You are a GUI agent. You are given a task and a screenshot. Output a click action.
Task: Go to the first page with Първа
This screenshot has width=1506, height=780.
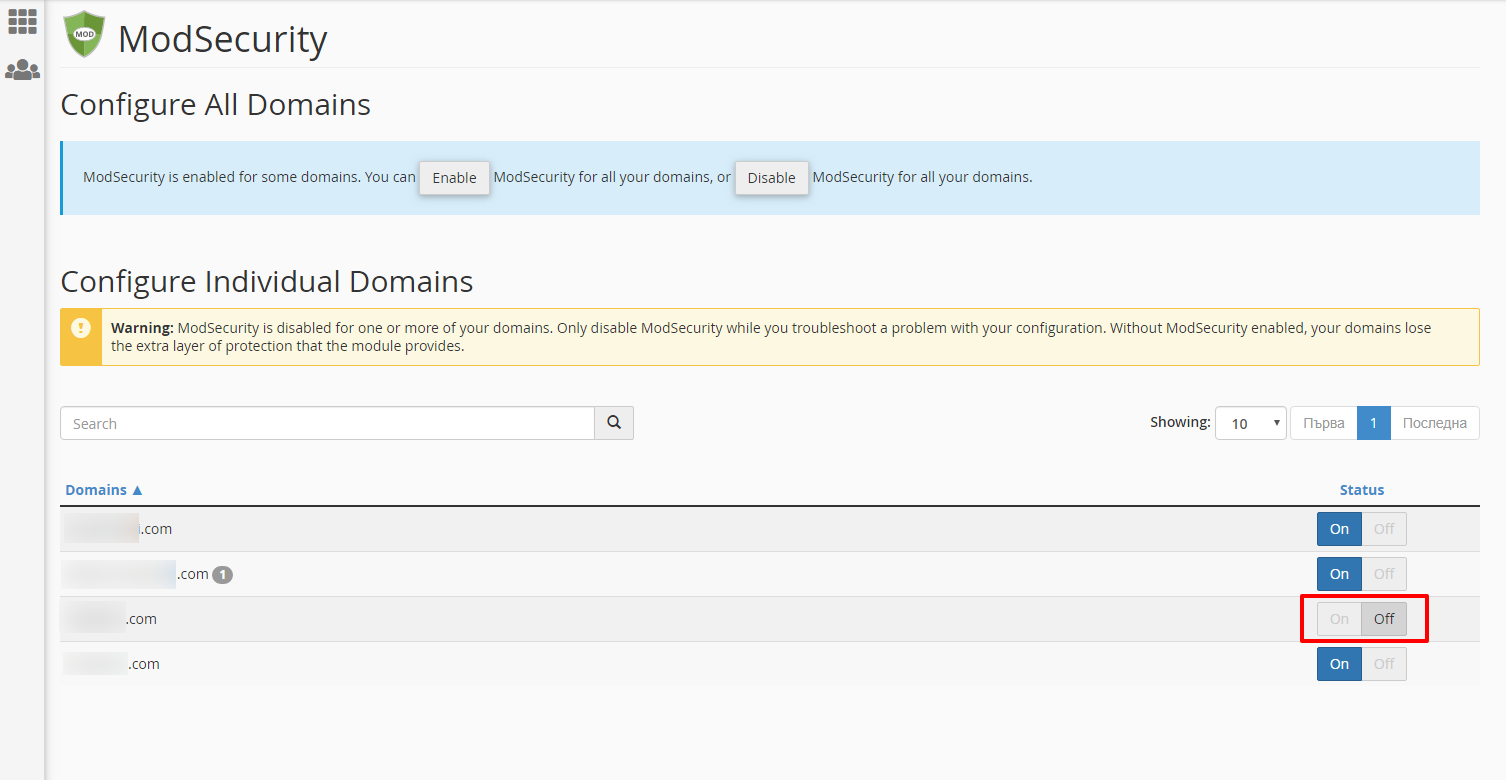coord(1324,423)
